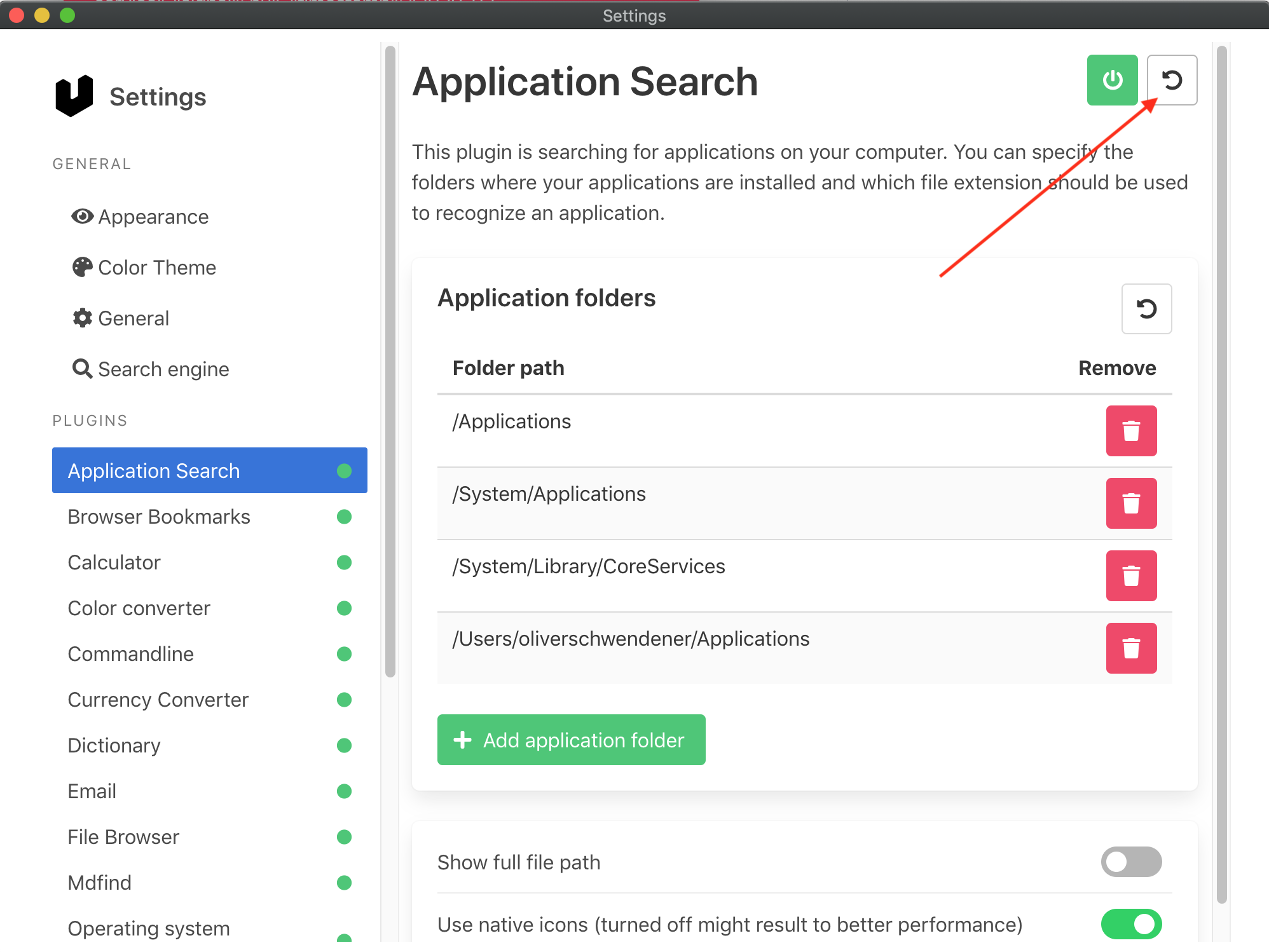Viewport: 1269px width, 952px height.
Task: Click the Color Theme palette icon
Action: [x=82, y=268]
